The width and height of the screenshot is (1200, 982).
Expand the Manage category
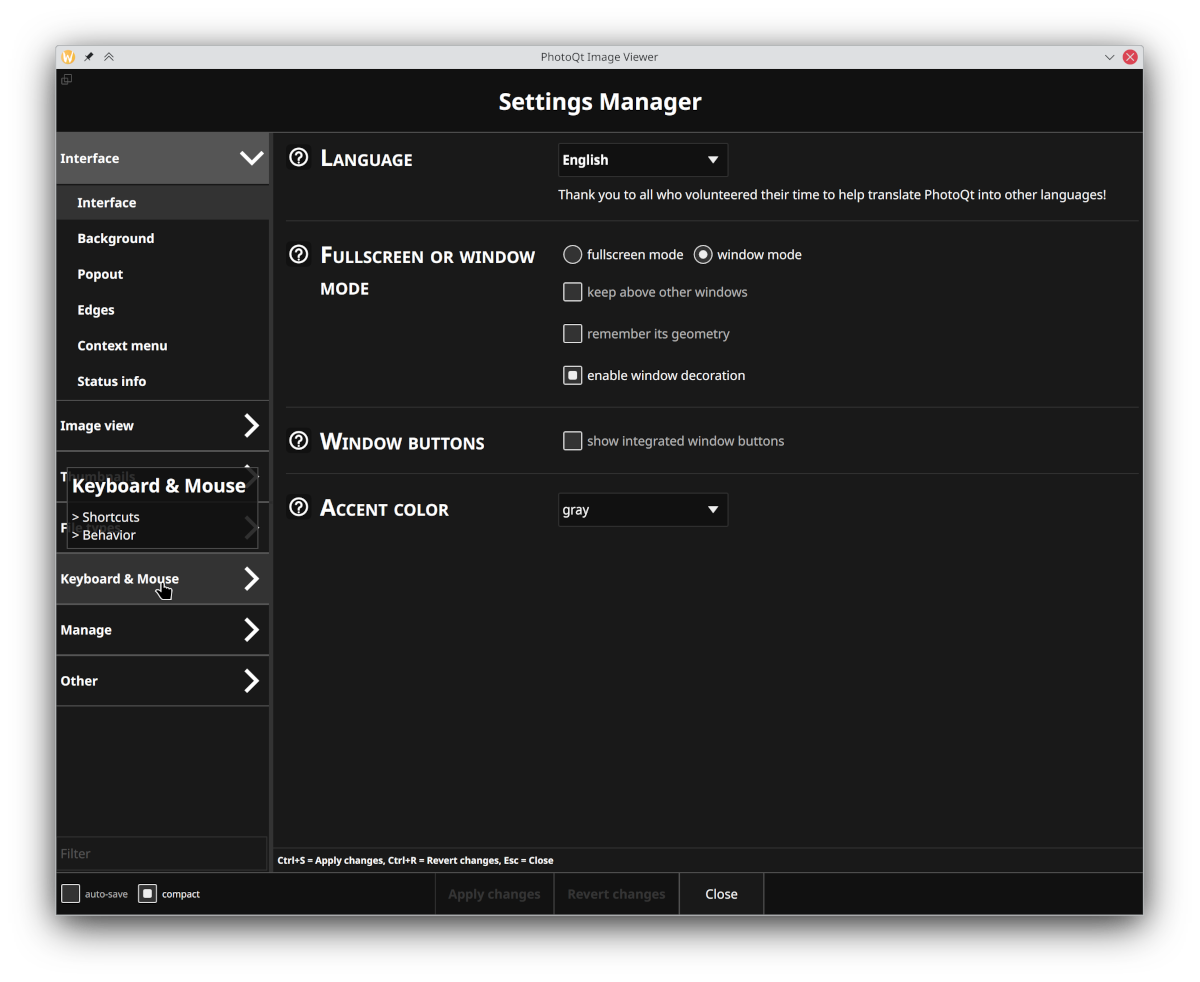pos(162,630)
